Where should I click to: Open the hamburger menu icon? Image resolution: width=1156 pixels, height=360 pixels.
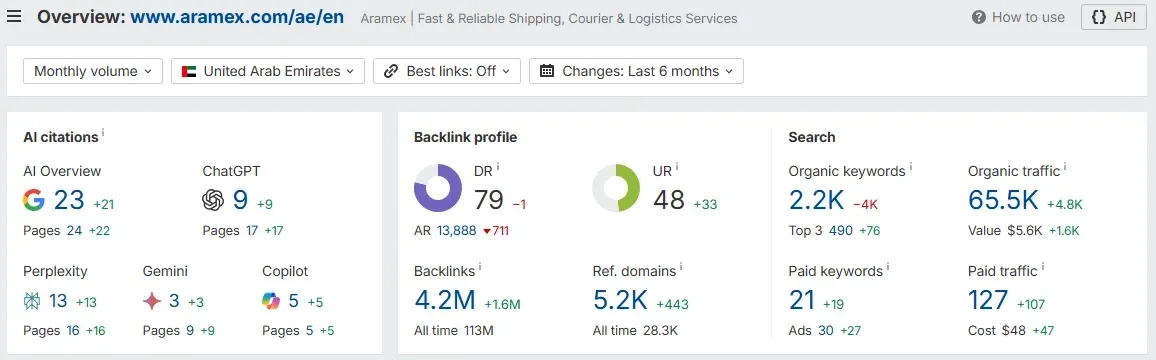coord(13,17)
